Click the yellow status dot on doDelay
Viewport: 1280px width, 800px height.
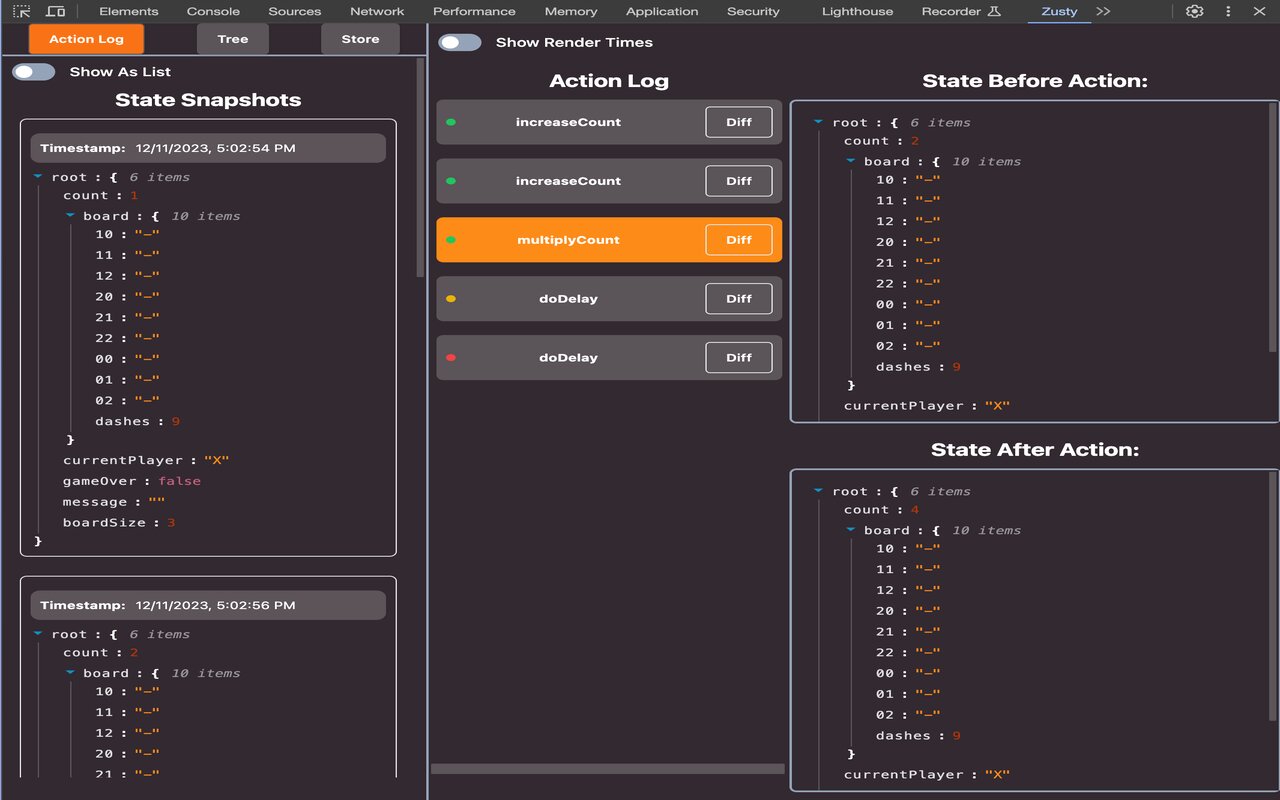451,299
